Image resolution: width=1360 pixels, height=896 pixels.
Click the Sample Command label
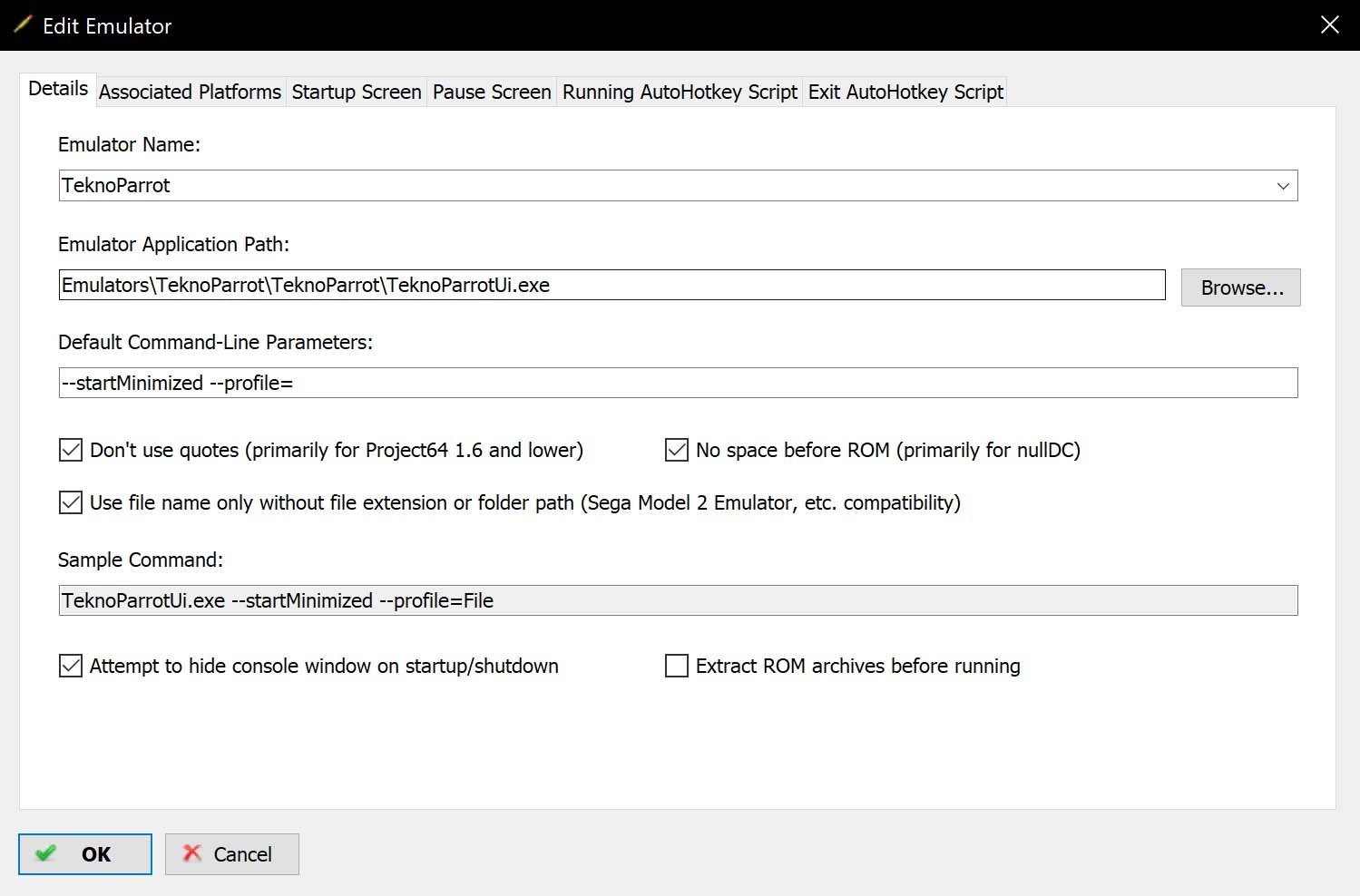(x=141, y=560)
